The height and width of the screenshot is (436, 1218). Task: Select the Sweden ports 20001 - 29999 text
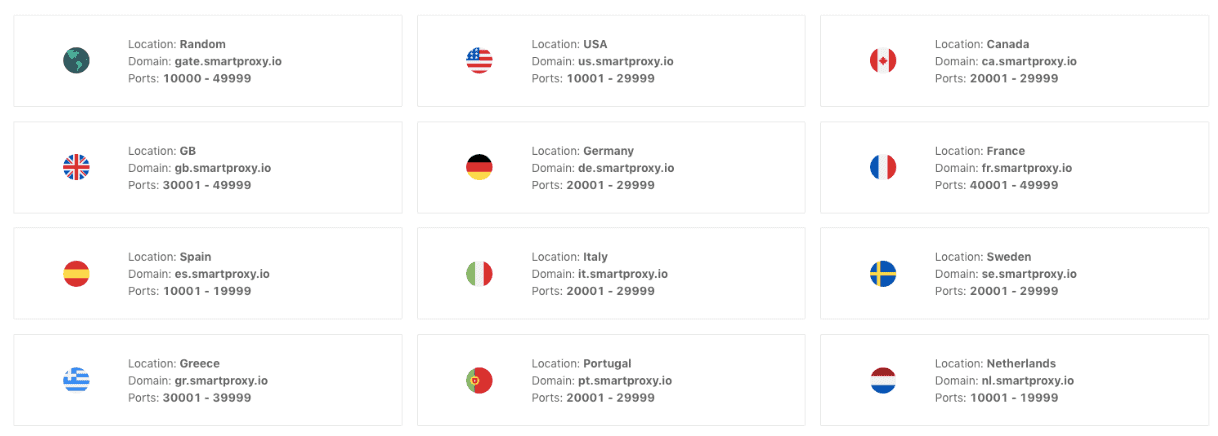point(1014,291)
